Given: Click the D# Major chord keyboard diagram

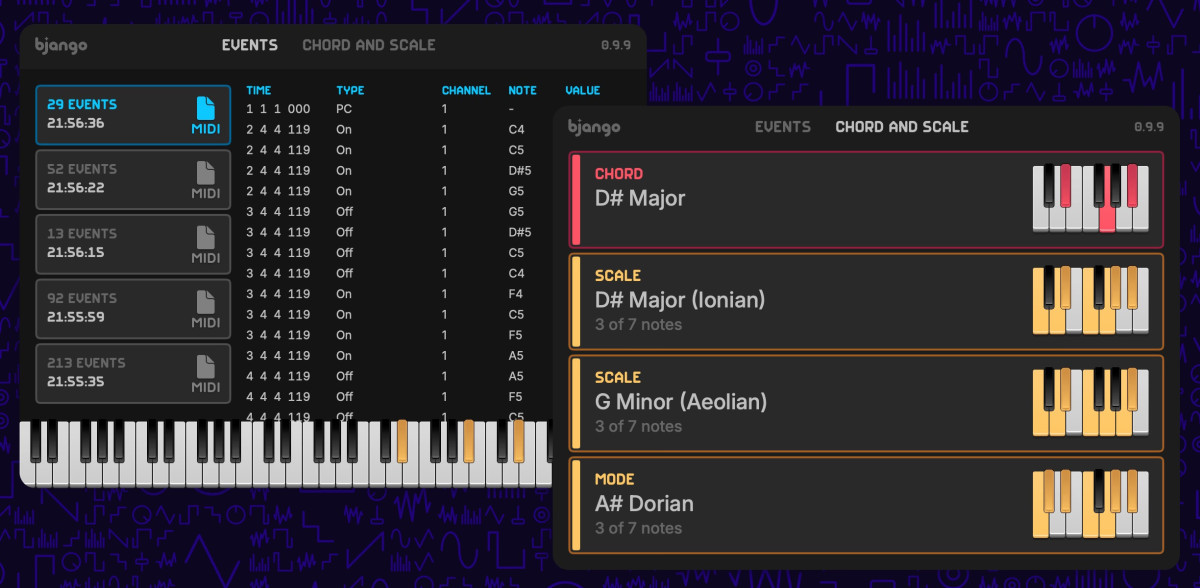Looking at the screenshot, I should pos(1090,199).
